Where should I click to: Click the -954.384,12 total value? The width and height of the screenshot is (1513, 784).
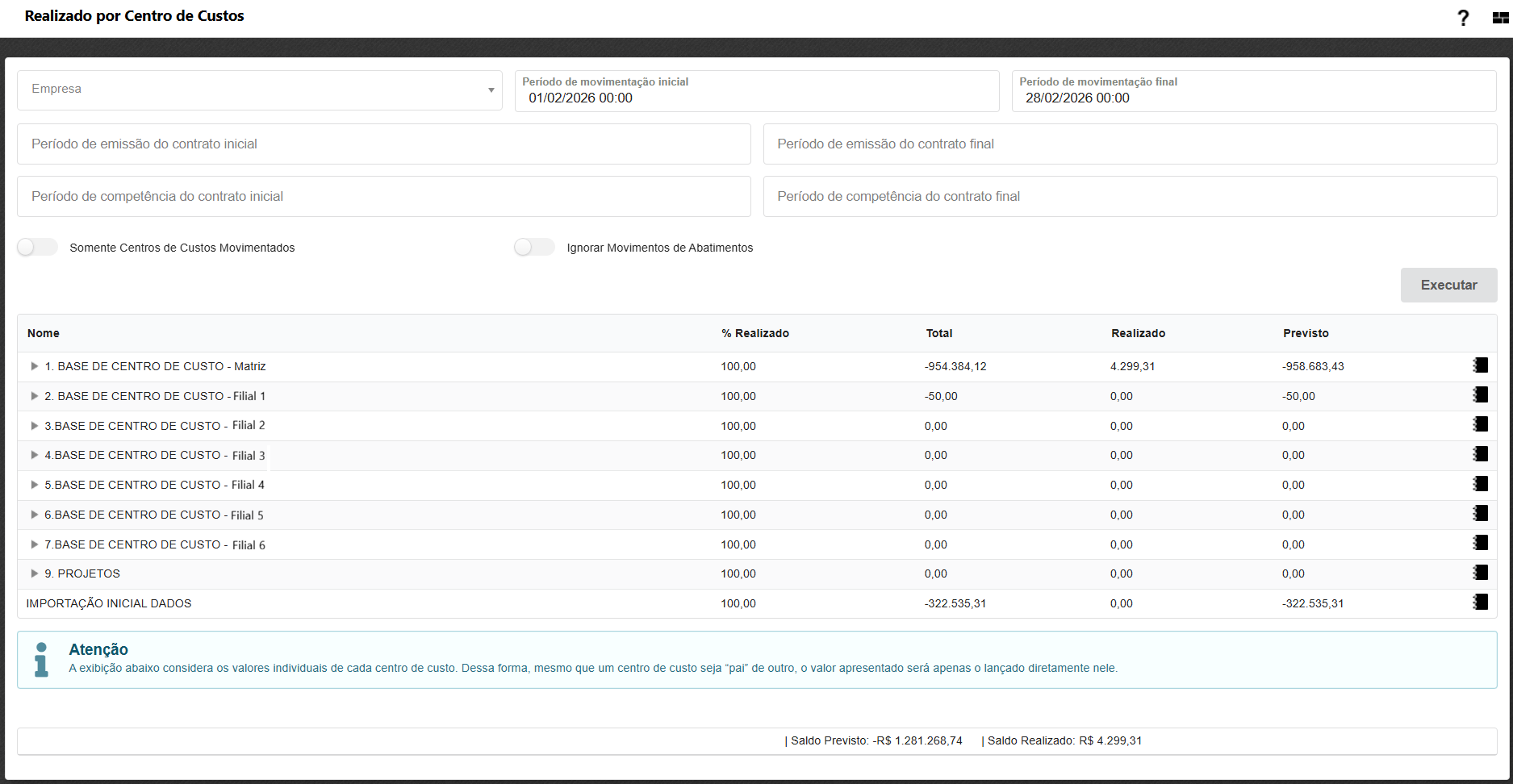955,366
